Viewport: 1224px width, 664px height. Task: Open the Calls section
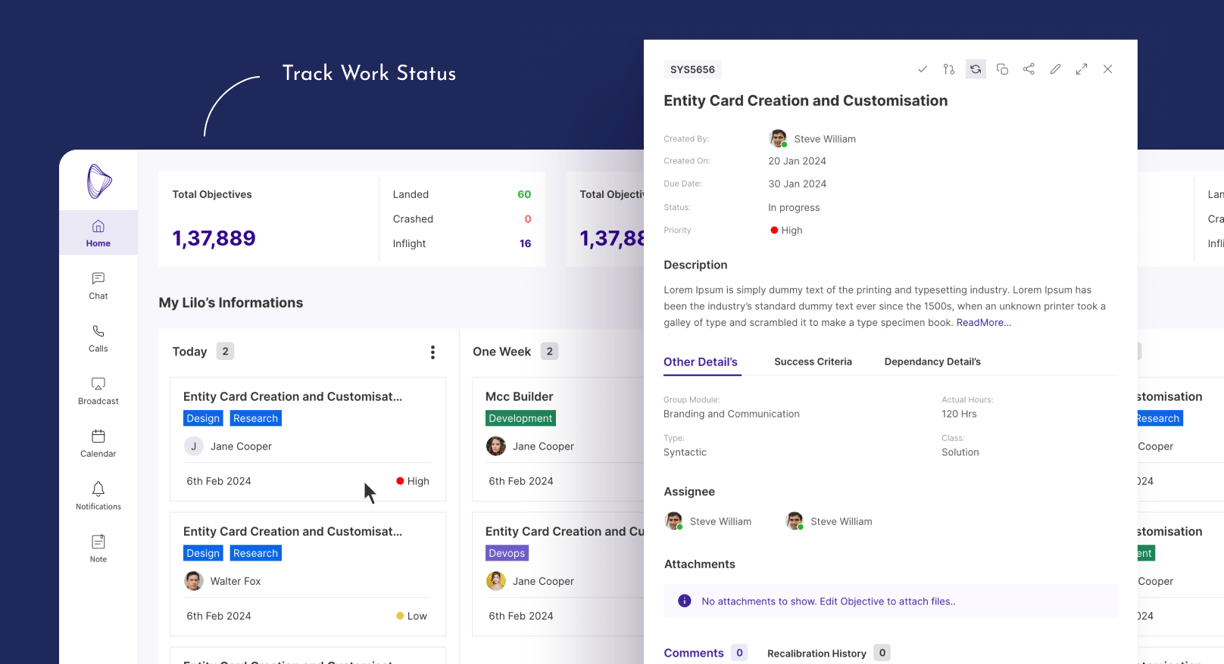pyautogui.click(x=98, y=338)
